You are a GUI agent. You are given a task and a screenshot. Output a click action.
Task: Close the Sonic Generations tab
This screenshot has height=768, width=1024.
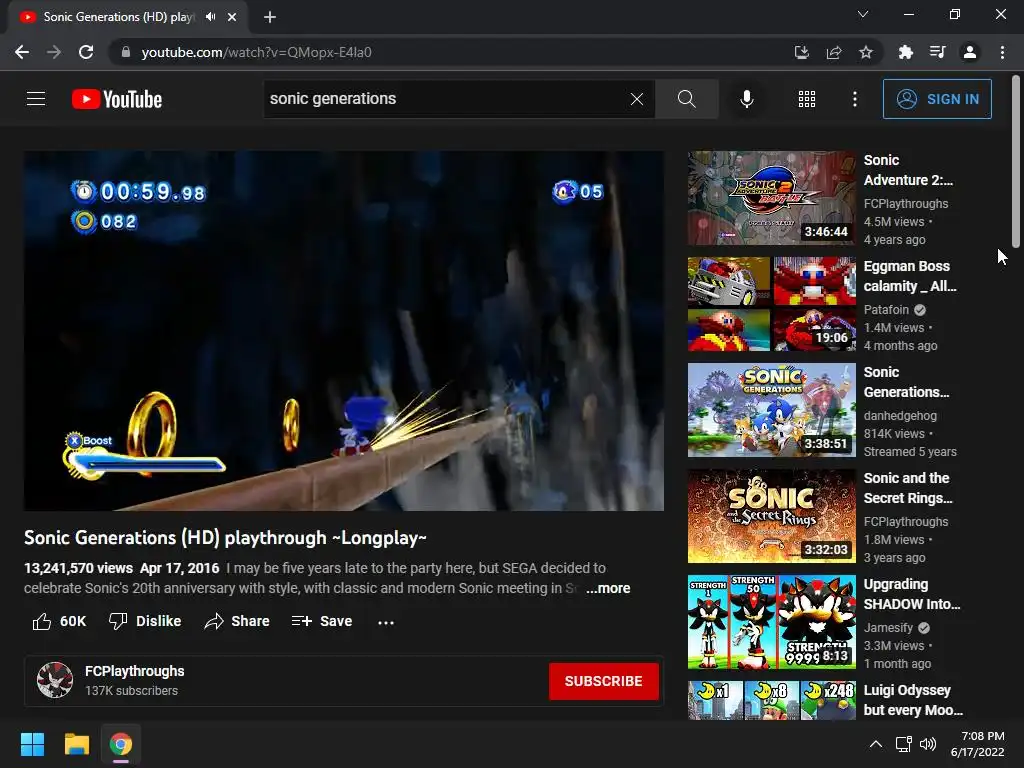coord(232,17)
